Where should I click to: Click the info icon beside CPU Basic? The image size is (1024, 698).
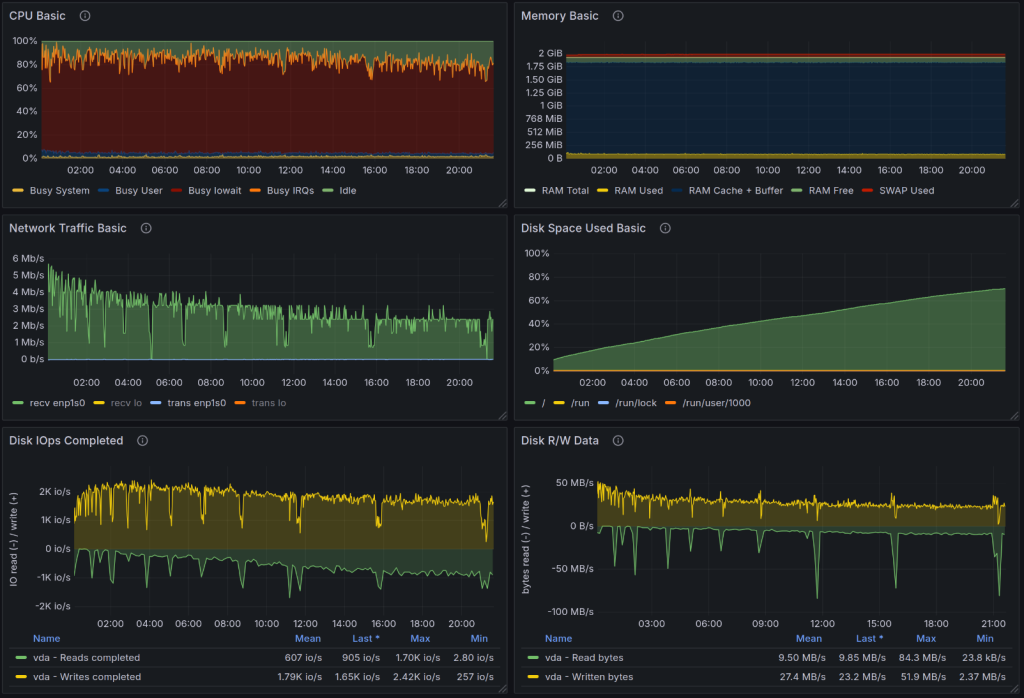[85, 16]
